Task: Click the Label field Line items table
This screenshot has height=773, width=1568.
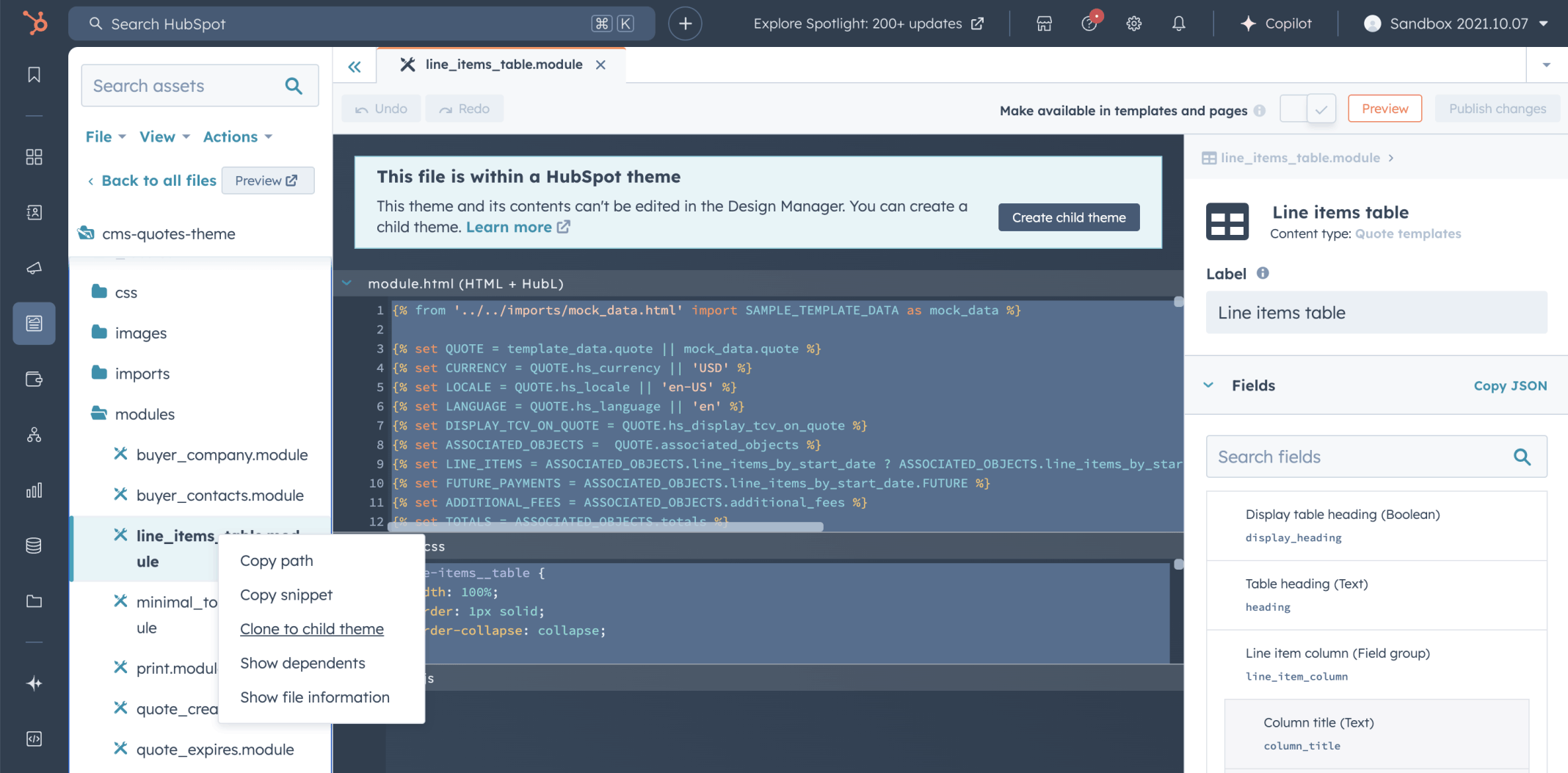Action: (1376, 313)
